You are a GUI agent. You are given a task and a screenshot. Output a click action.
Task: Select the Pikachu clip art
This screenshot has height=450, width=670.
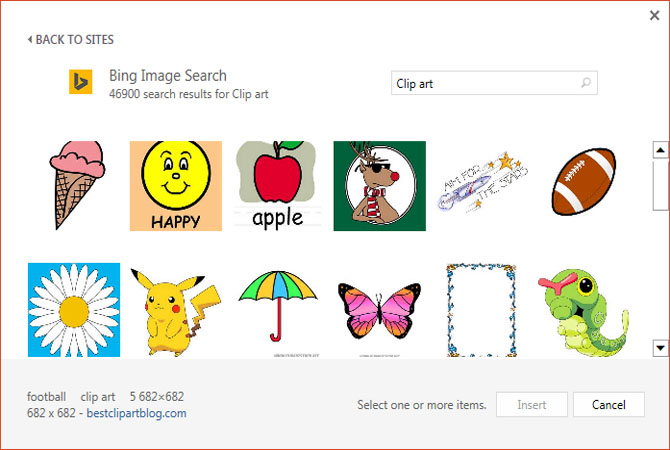(176, 312)
